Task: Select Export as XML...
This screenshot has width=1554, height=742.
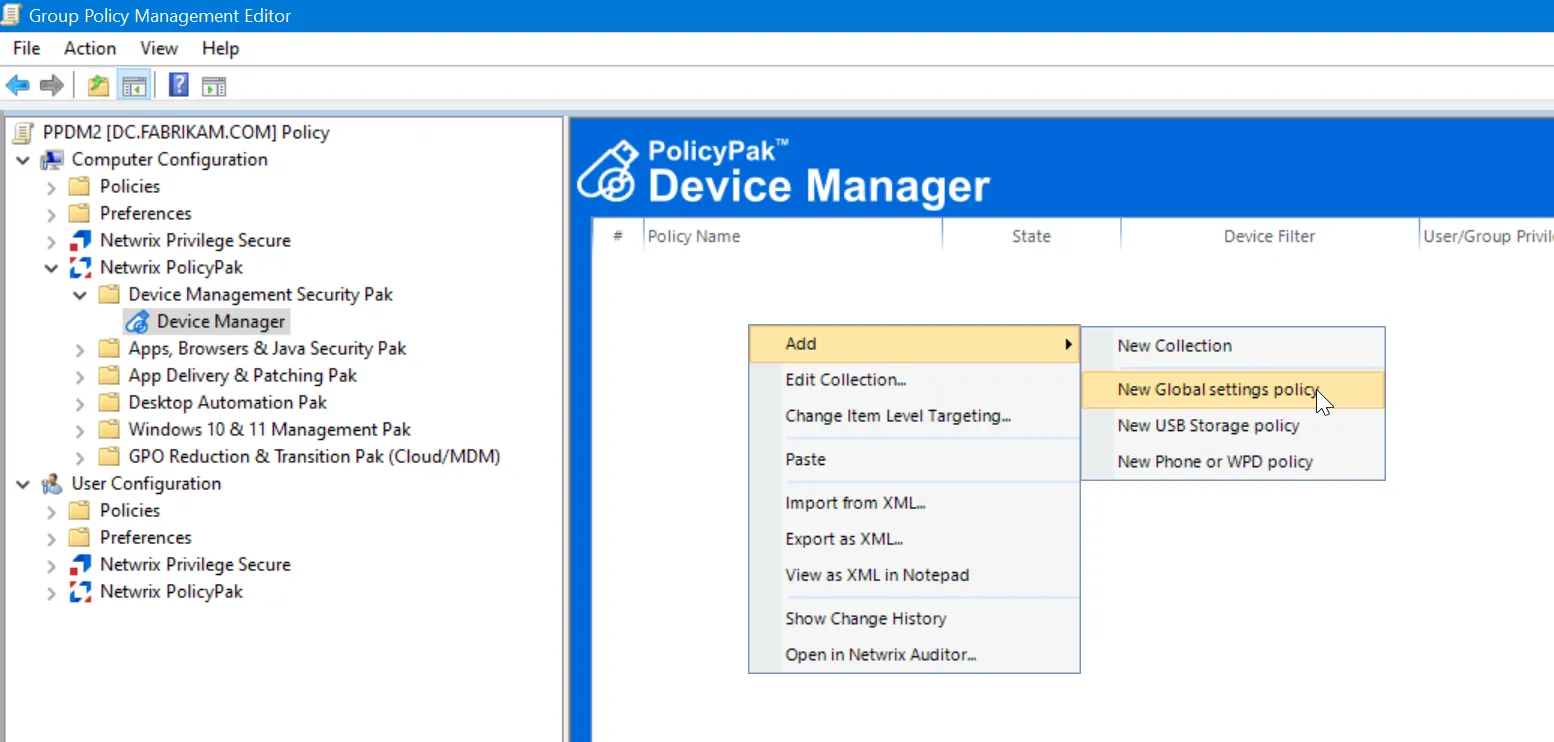Action: 914,539
